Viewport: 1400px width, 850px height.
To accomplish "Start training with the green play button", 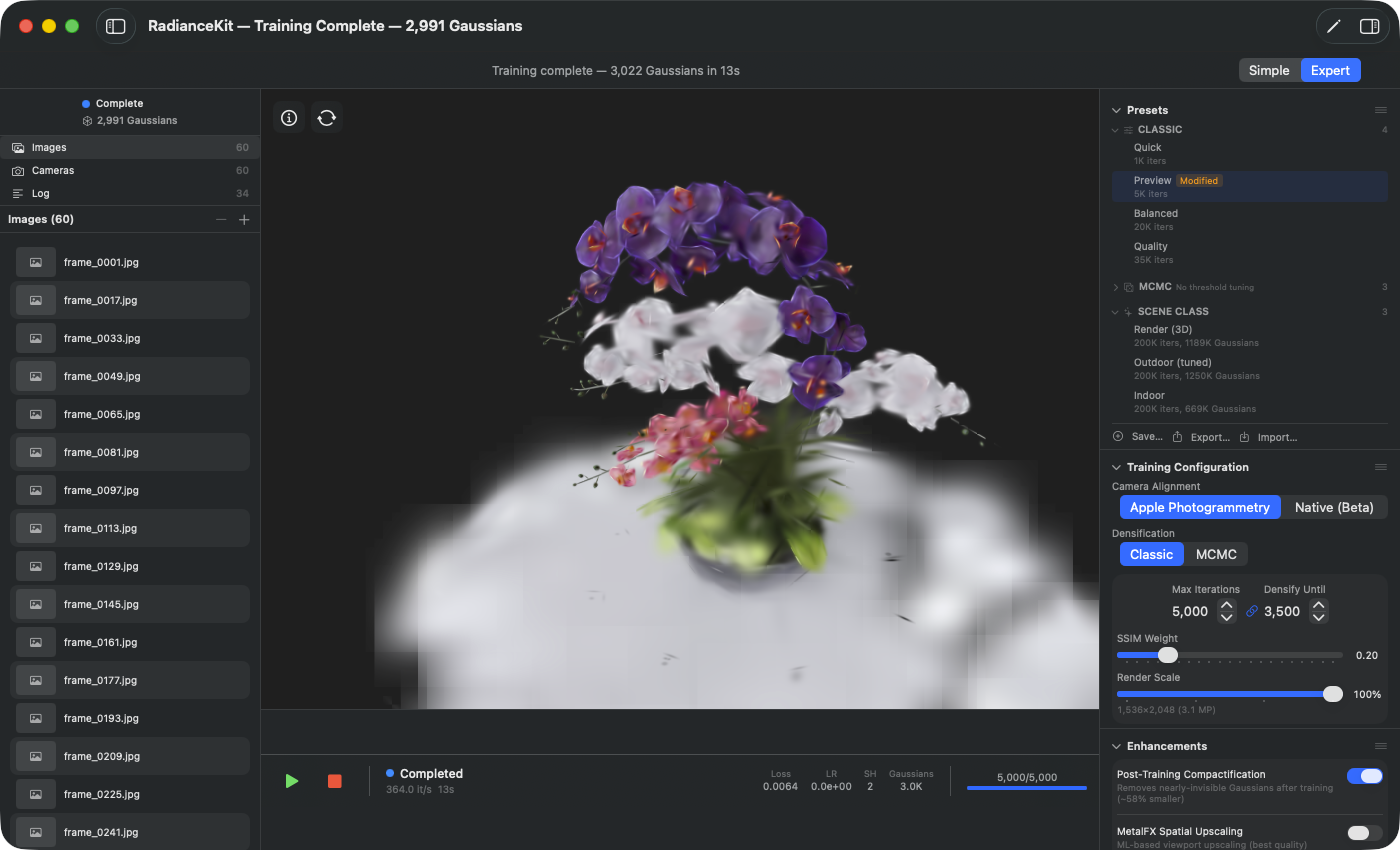I will pos(292,781).
